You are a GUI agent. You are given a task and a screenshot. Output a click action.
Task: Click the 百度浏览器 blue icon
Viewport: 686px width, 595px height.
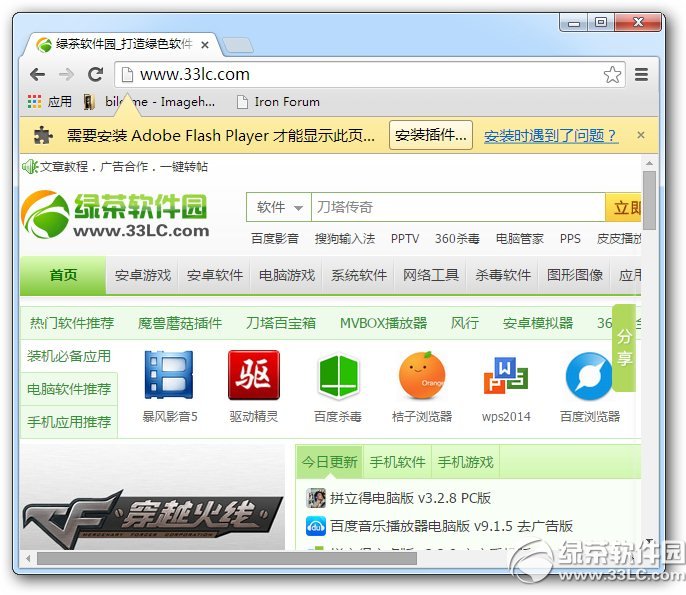point(589,376)
